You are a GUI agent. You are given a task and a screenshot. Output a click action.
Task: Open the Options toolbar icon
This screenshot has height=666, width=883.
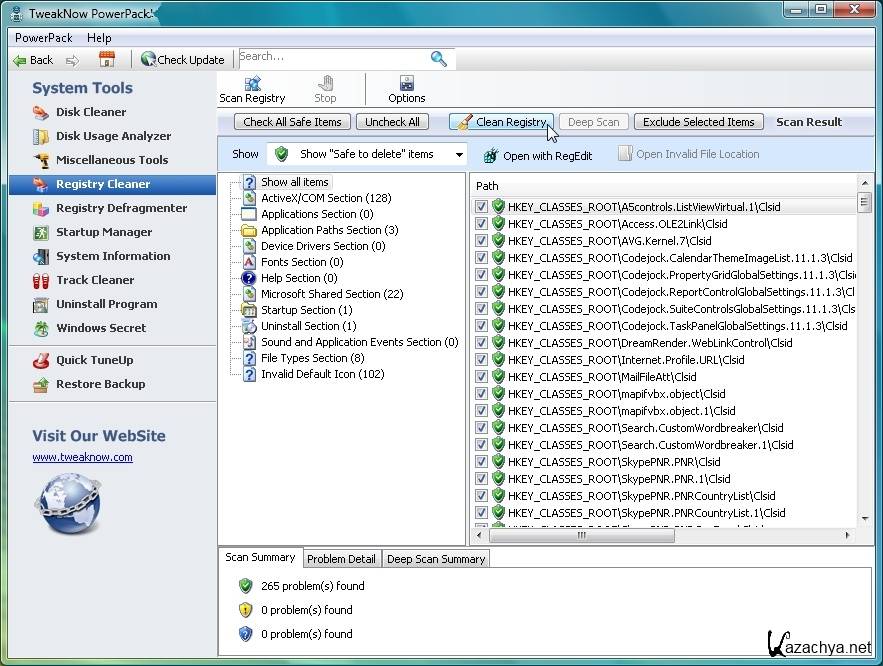click(x=406, y=88)
